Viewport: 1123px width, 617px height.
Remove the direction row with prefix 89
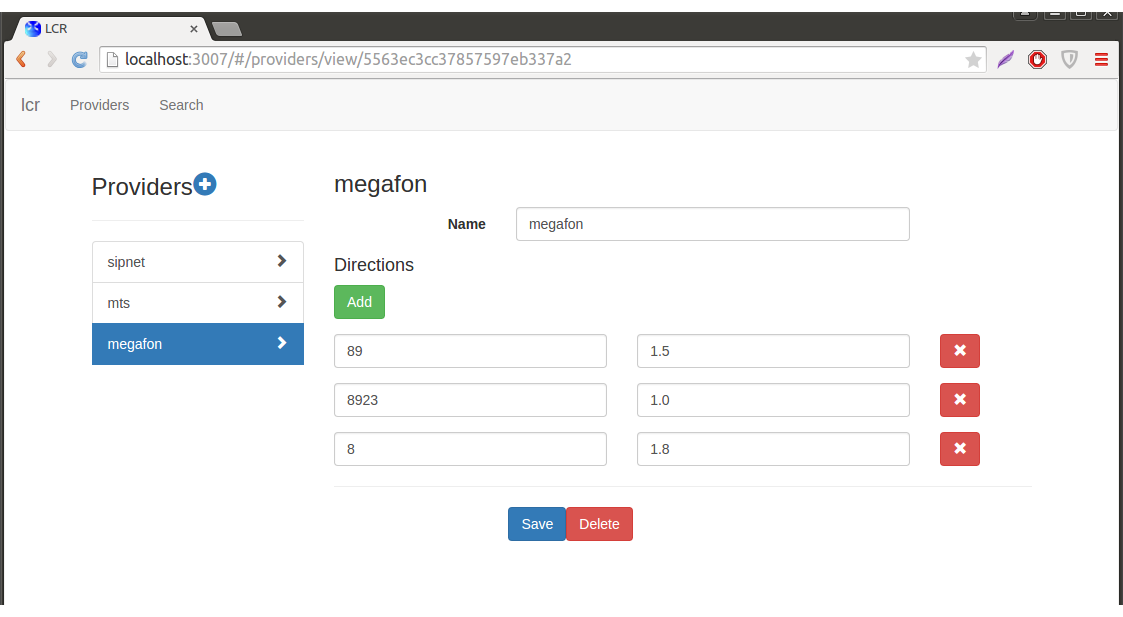tap(960, 351)
